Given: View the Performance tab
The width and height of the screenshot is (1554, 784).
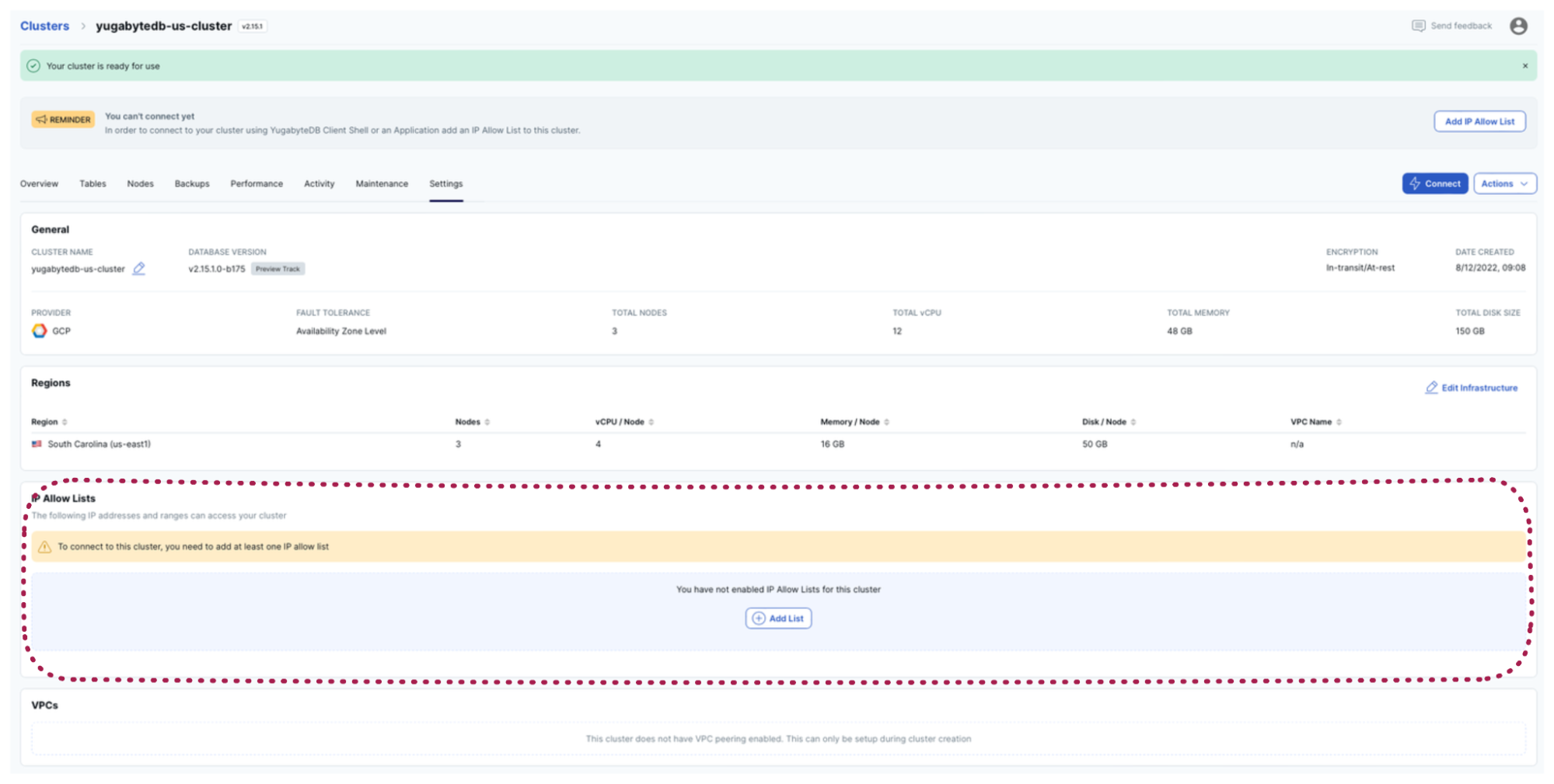Looking at the screenshot, I should (x=257, y=183).
